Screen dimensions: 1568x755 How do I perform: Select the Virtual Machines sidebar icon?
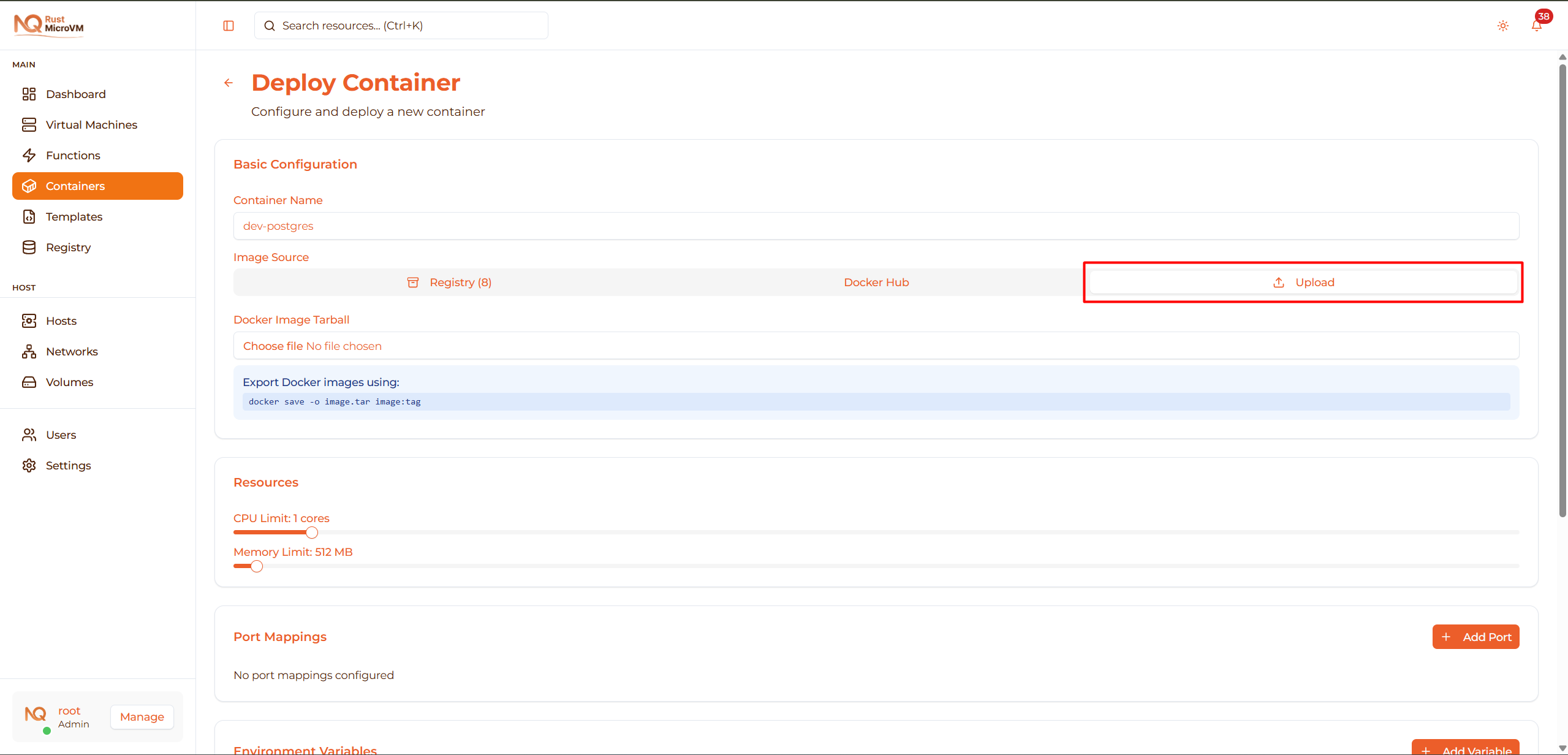point(29,124)
